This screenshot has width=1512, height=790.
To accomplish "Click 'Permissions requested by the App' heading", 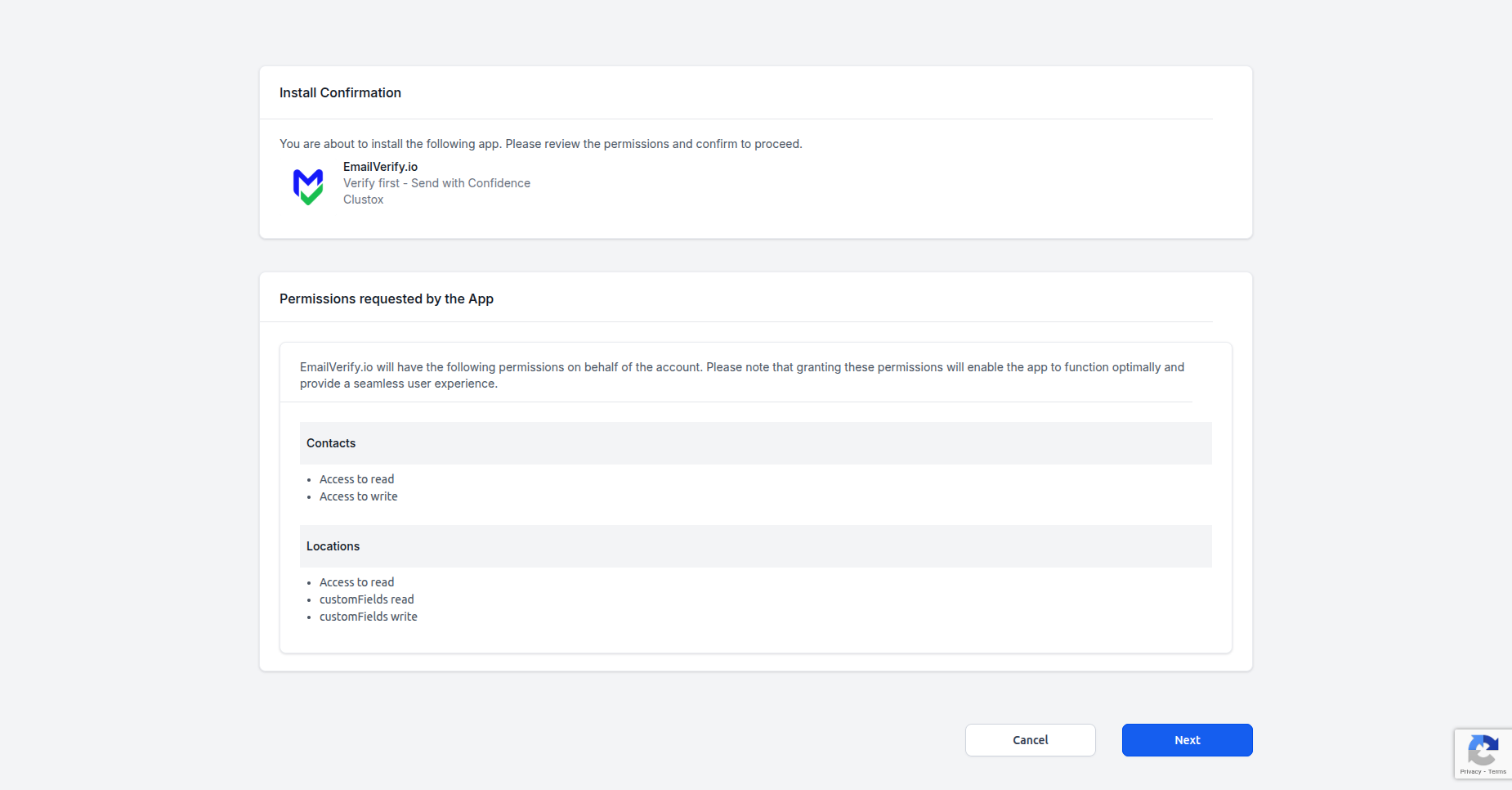I will tap(387, 298).
